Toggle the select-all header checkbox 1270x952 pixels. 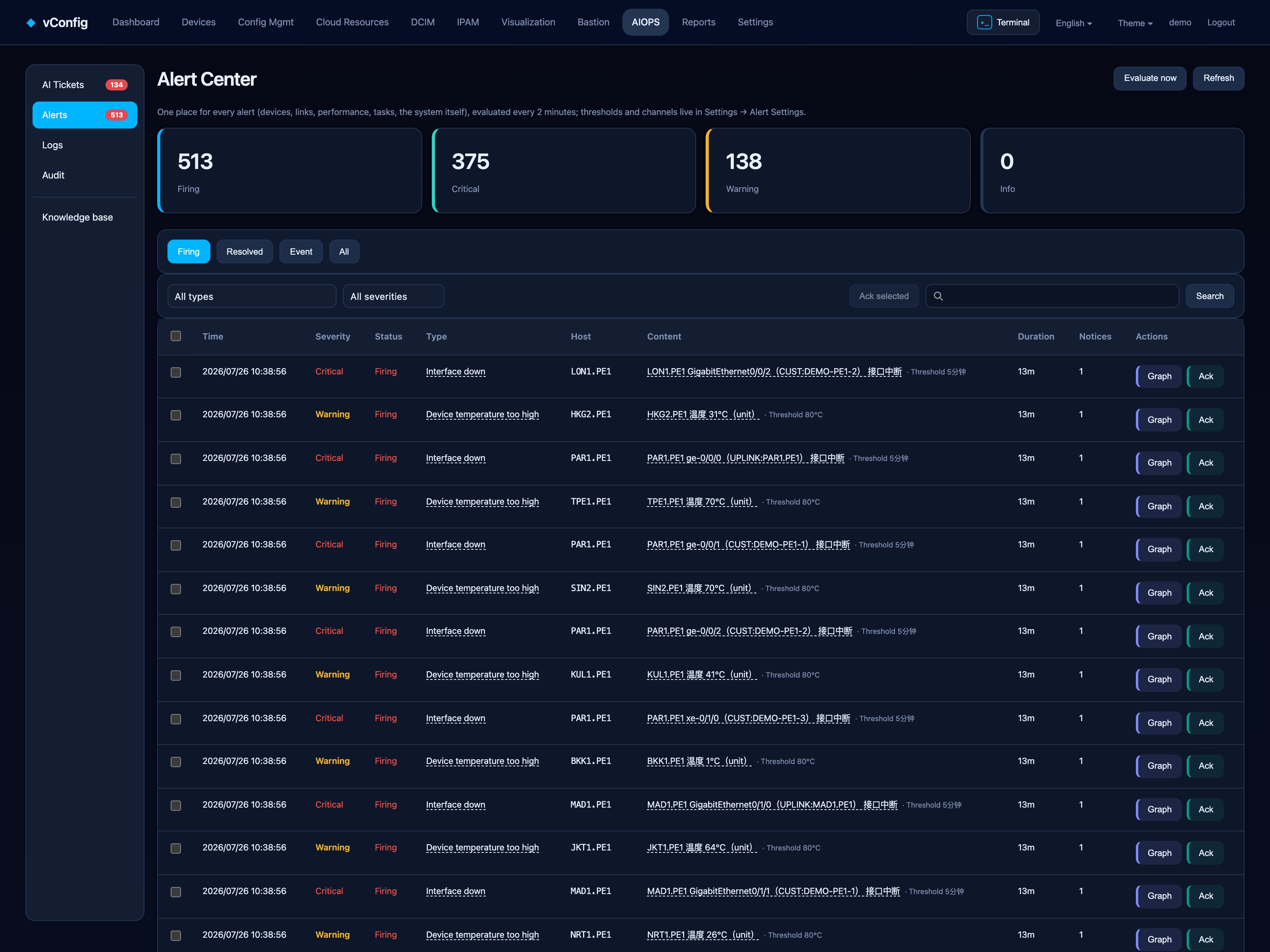pyautogui.click(x=176, y=336)
